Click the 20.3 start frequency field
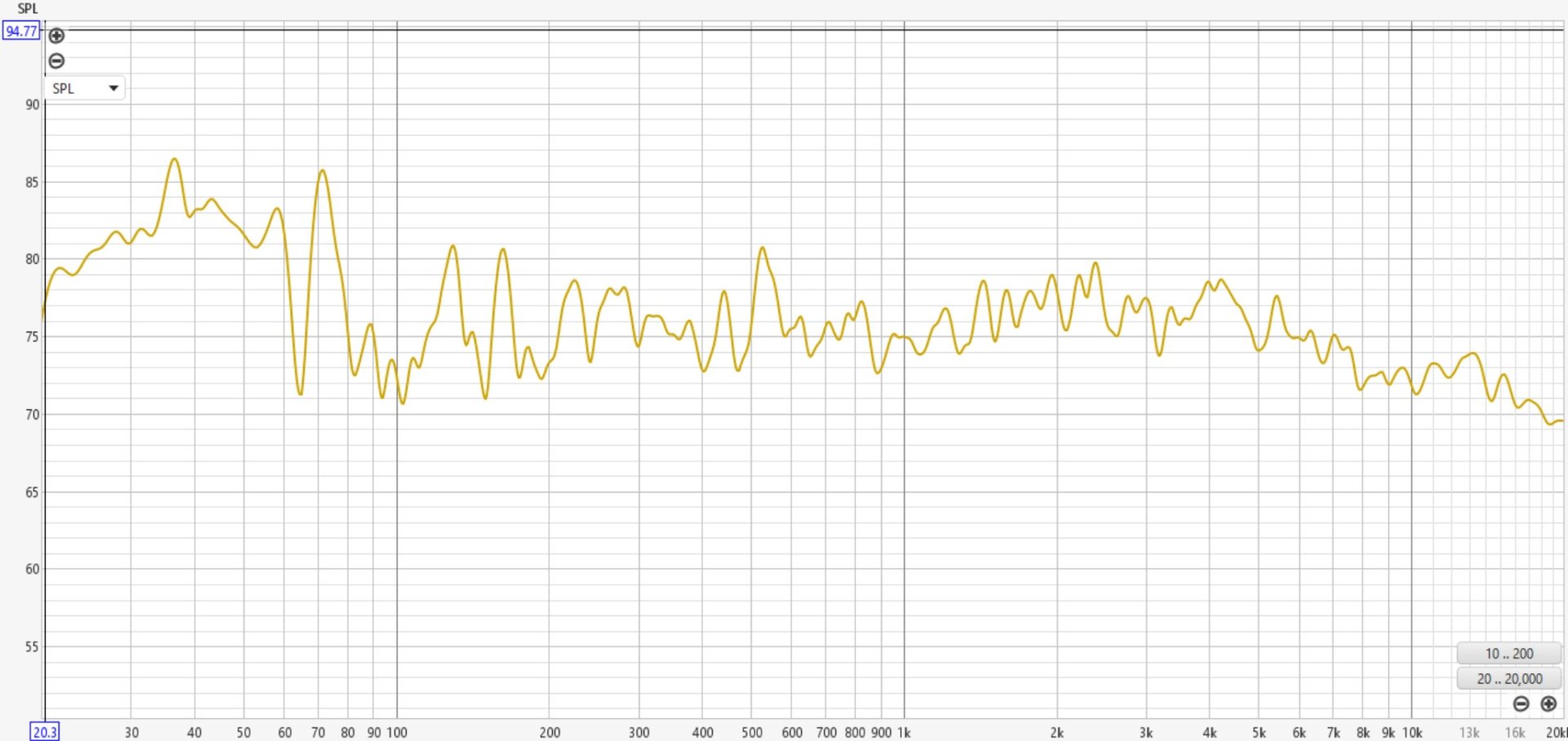The width and height of the screenshot is (1568, 741). tap(44, 732)
